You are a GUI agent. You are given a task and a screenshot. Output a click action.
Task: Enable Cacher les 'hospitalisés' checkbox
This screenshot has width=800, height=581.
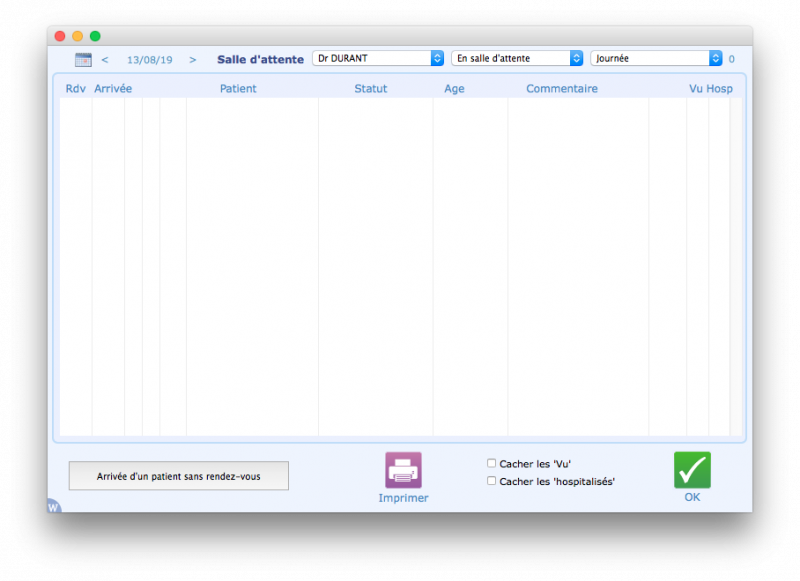click(x=491, y=481)
